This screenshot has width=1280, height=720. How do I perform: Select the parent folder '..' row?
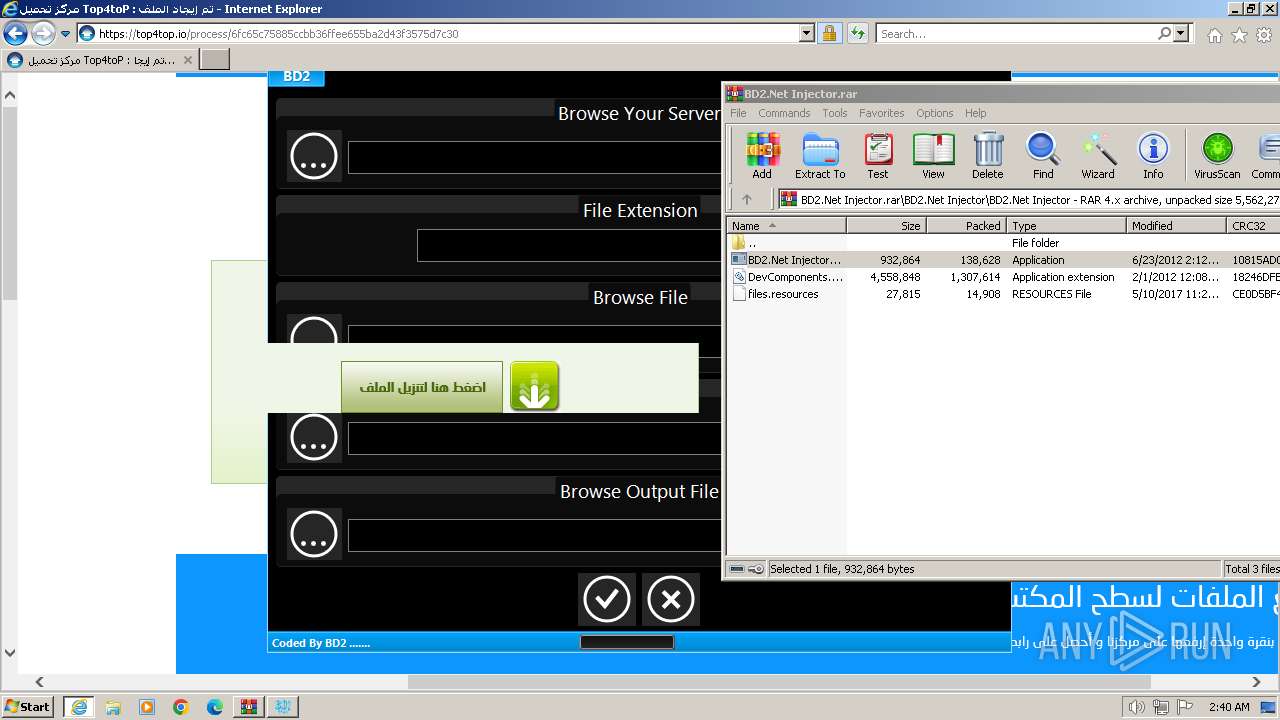[x=1003, y=243]
